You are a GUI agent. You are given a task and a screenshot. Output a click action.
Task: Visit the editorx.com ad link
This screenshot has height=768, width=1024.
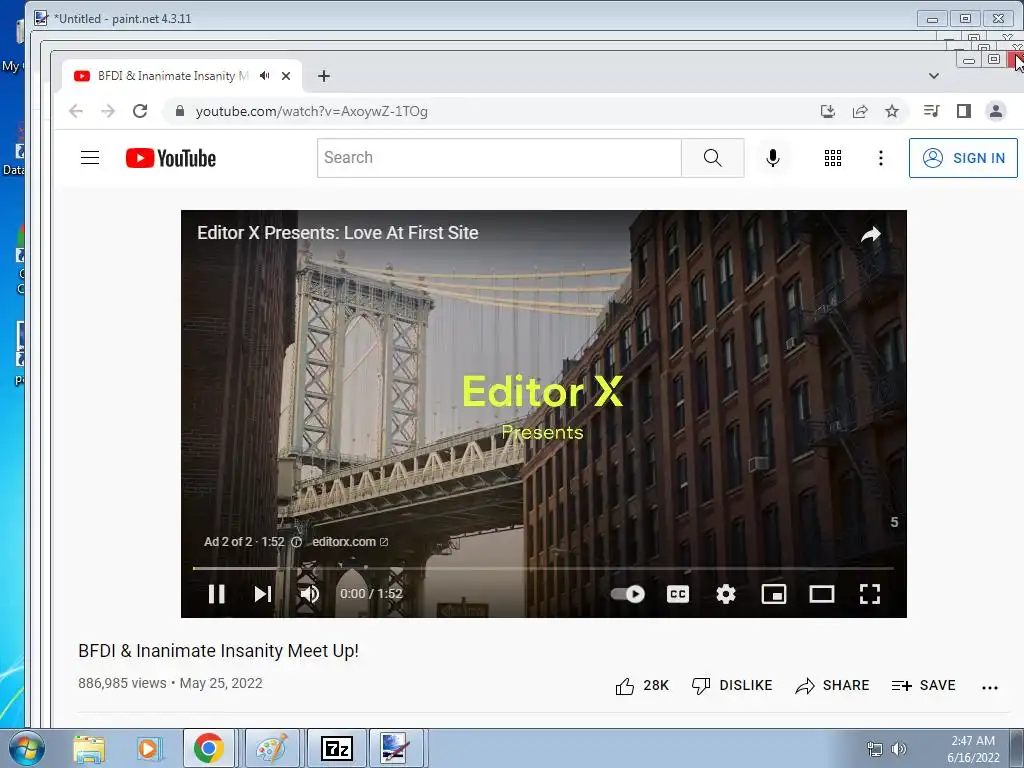350,541
